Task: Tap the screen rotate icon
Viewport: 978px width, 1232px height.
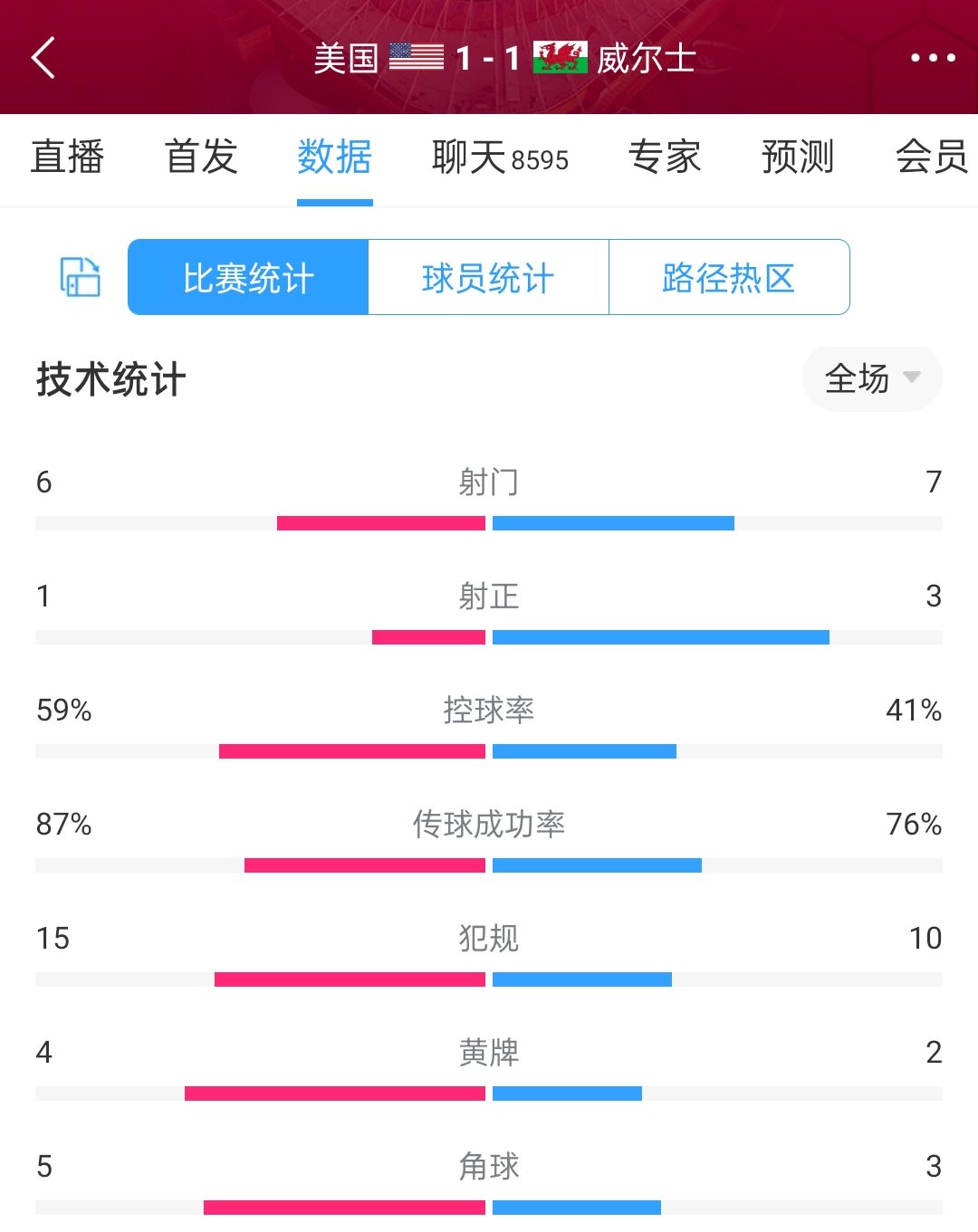Action: point(81,277)
